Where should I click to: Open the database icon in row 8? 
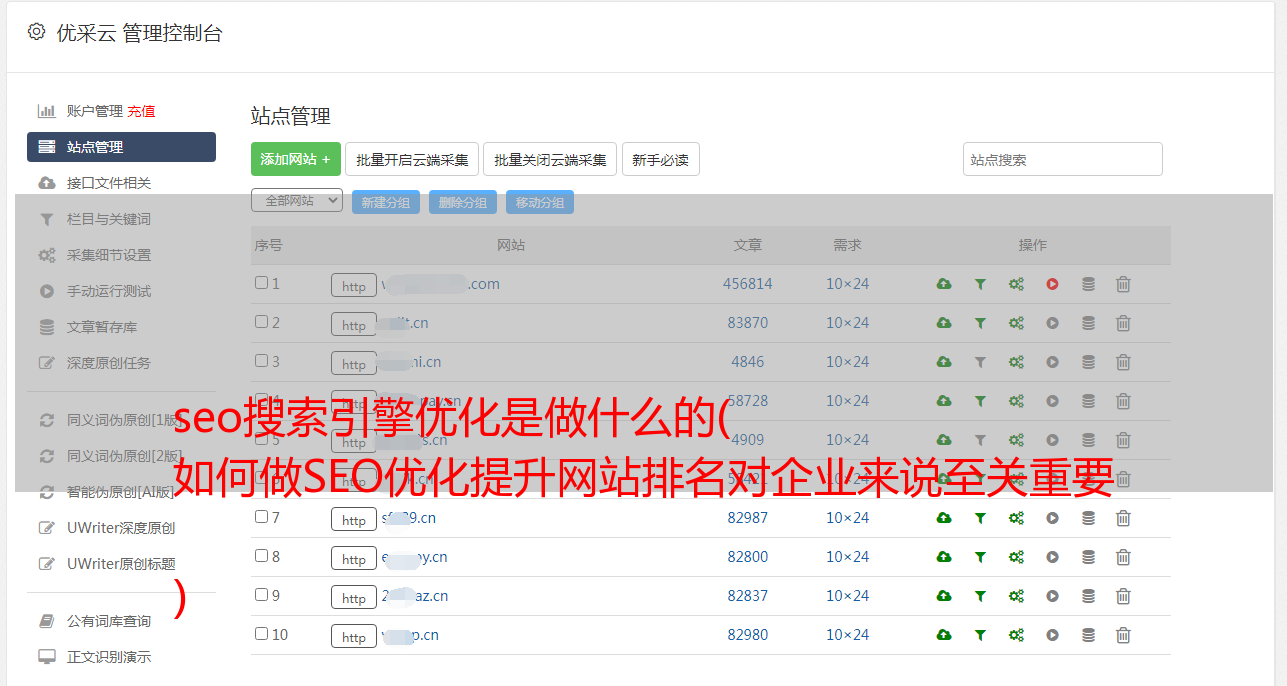point(1088,557)
